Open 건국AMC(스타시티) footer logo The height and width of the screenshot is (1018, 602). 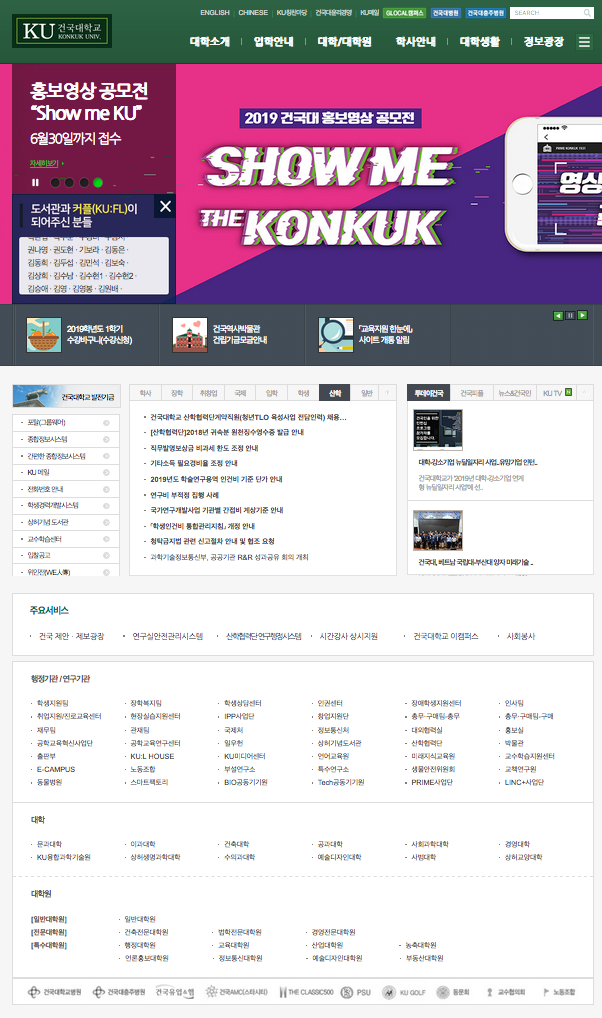[236, 992]
